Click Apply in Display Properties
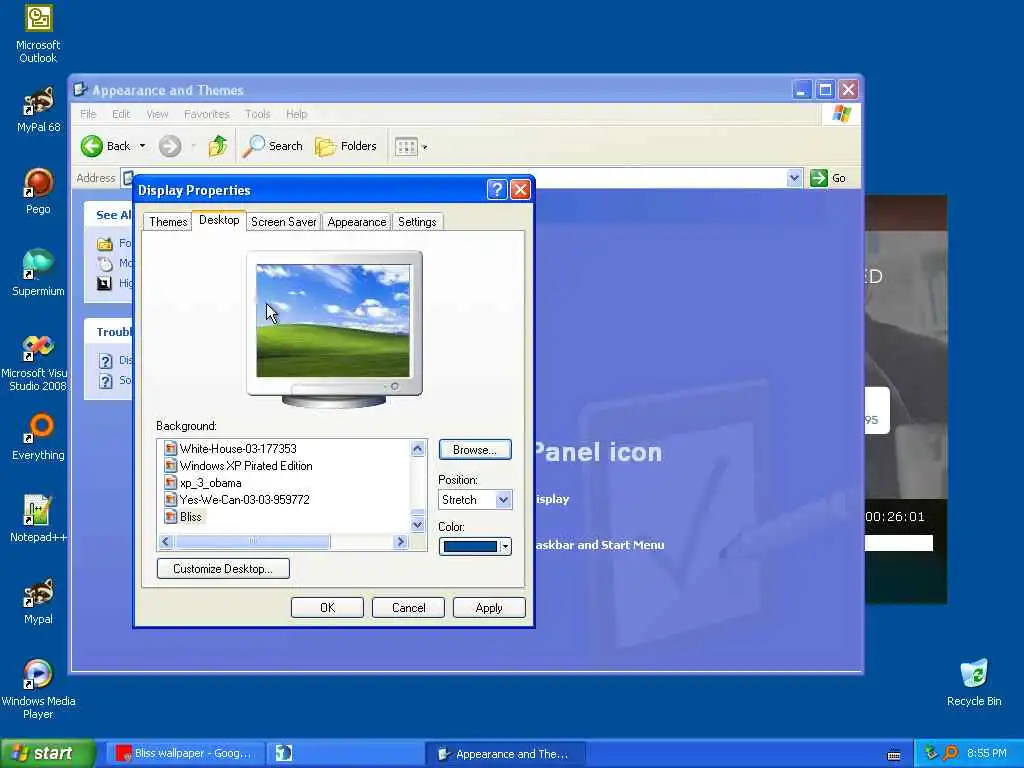1024x768 pixels. coord(489,607)
